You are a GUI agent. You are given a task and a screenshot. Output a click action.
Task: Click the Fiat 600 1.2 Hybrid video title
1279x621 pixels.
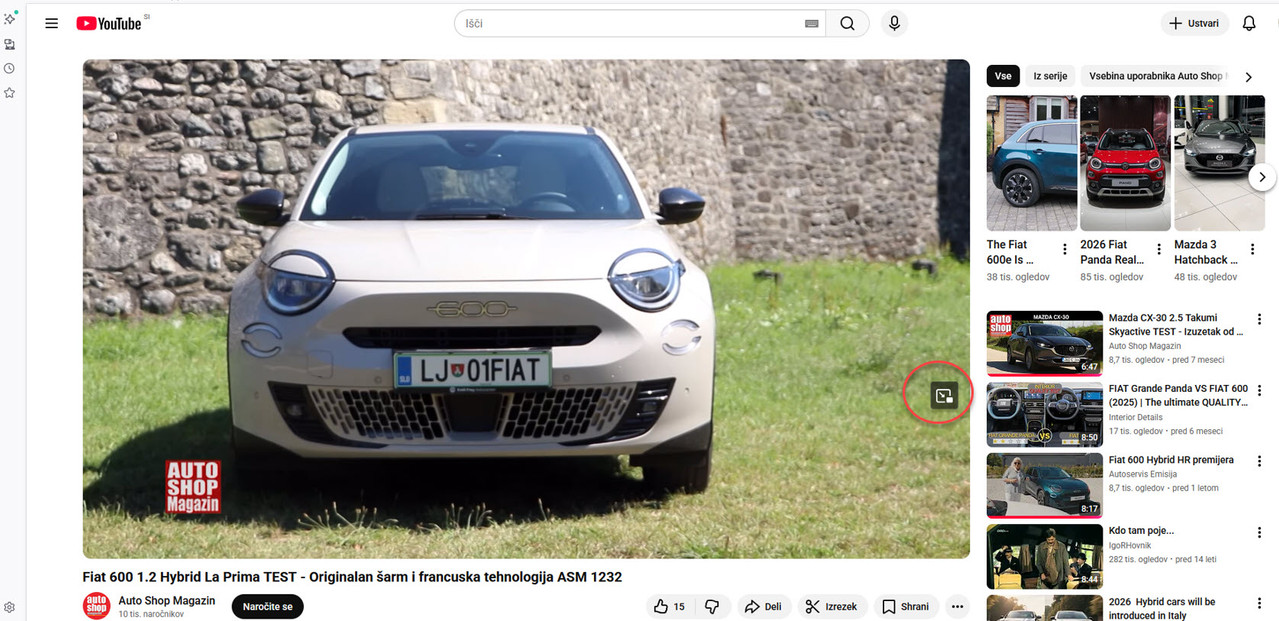pyautogui.click(x=352, y=577)
